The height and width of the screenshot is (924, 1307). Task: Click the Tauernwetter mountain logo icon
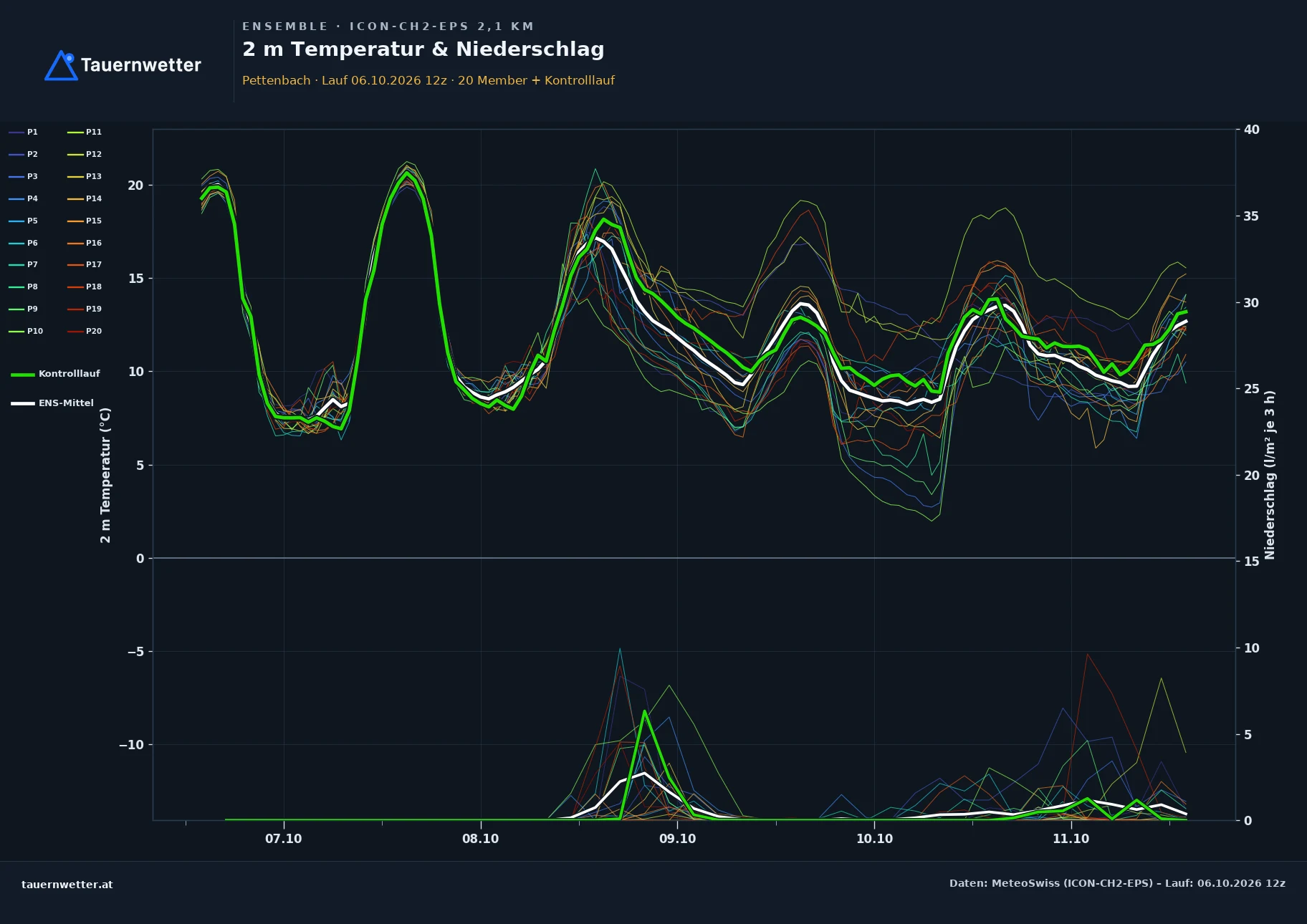[x=61, y=65]
